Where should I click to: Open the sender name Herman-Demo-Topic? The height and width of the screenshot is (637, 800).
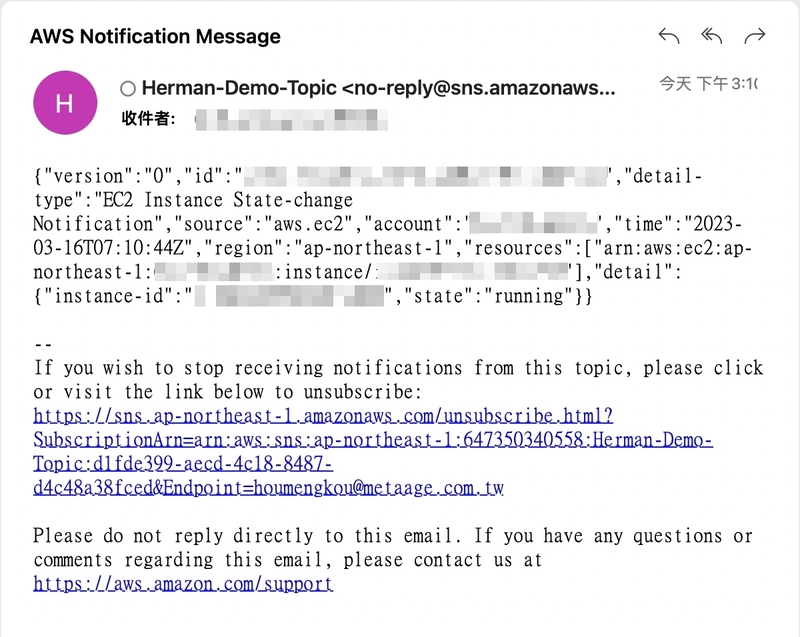239,88
